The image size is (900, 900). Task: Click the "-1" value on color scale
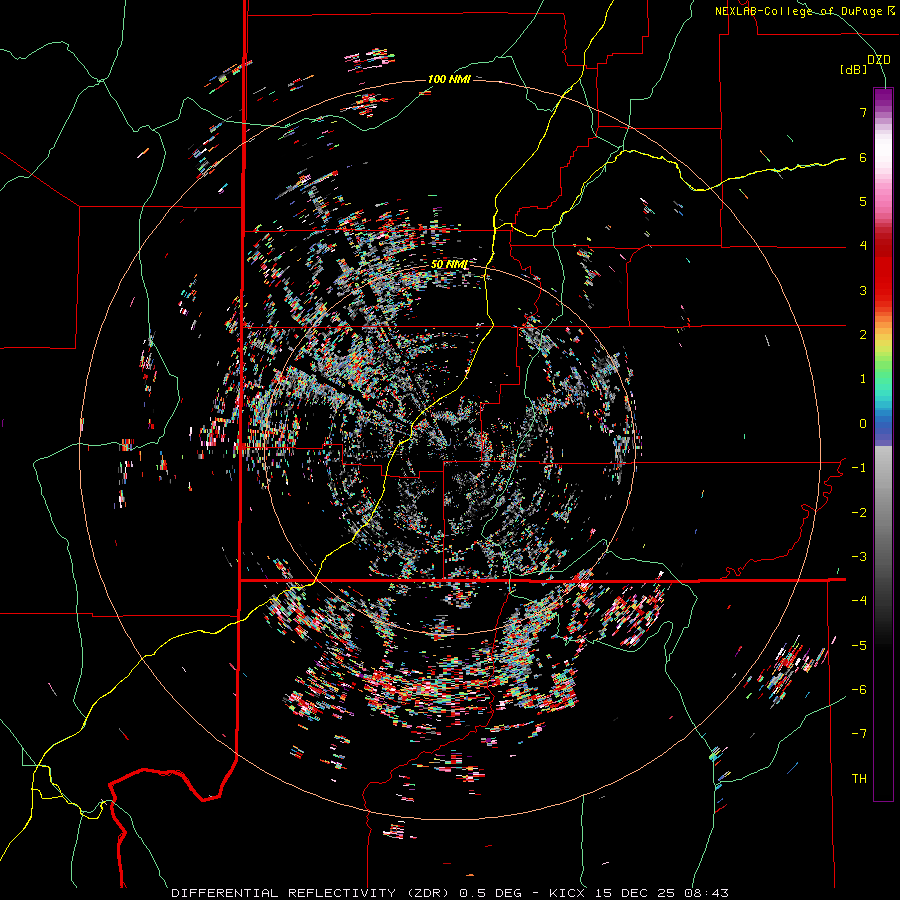(859, 468)
